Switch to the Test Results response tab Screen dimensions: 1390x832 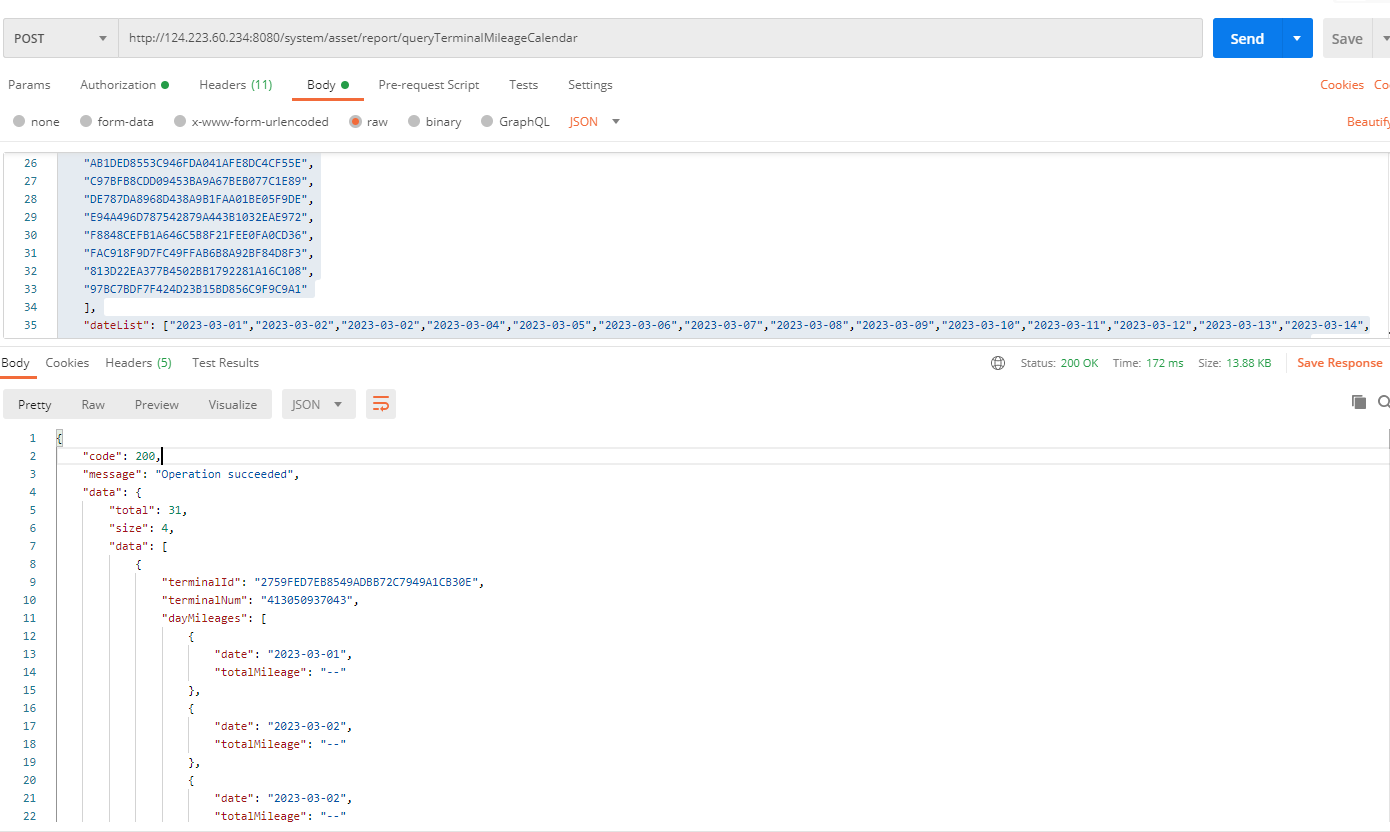click(x=225, y=363)
